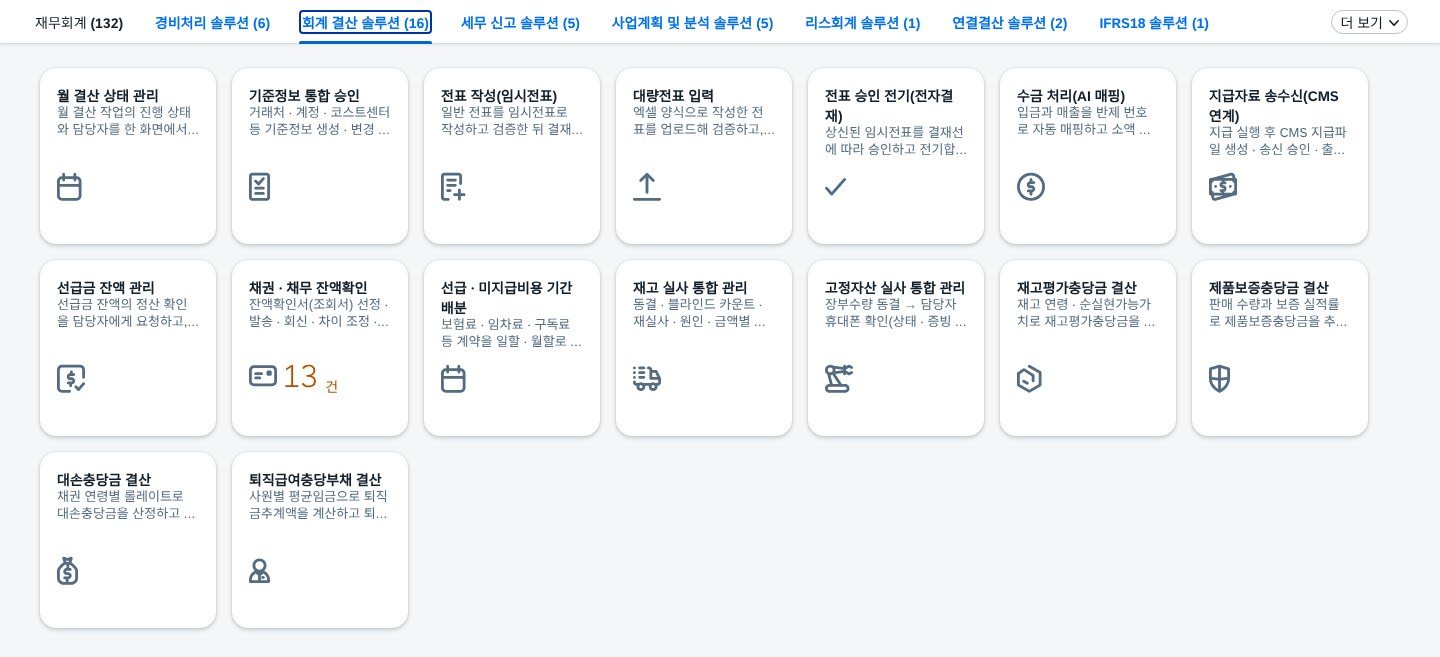Click description text starting 입금과 매출을 반제
The image size is (1440, 657).
[x=1084, y=121]
